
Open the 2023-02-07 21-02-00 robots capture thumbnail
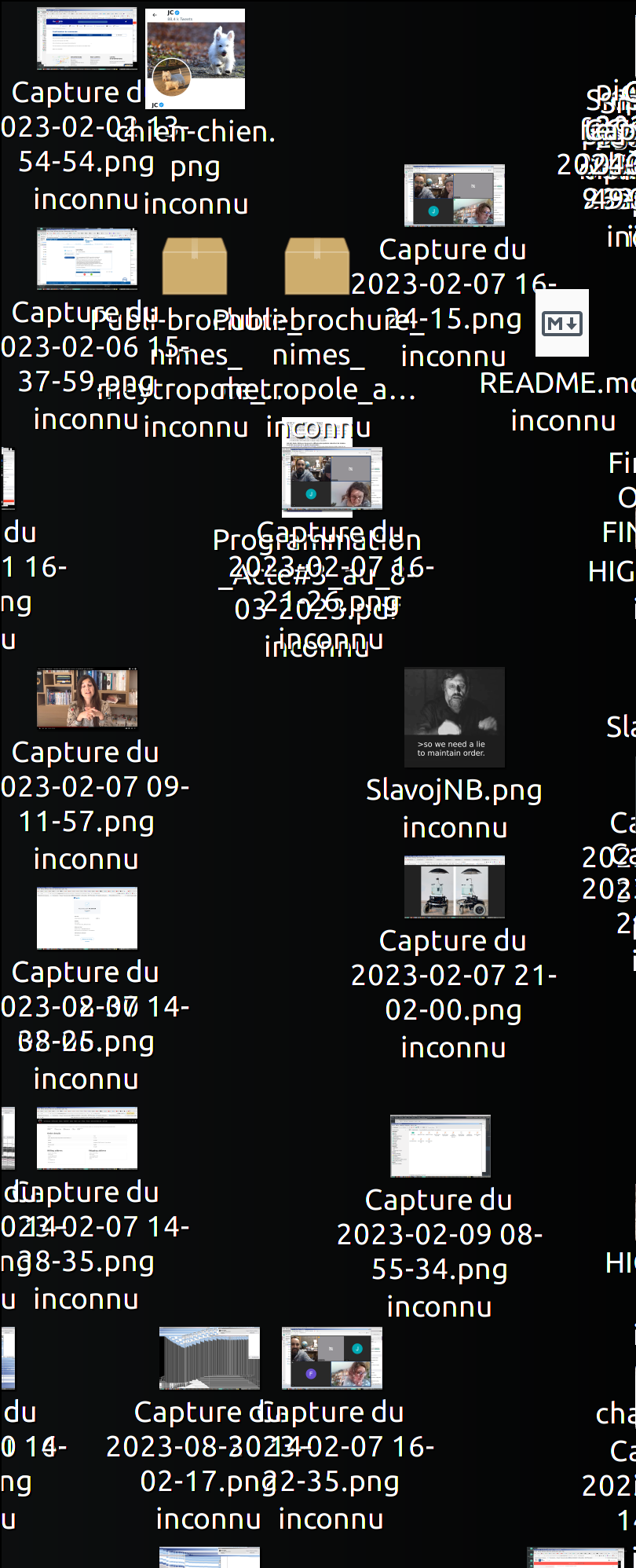454,887
